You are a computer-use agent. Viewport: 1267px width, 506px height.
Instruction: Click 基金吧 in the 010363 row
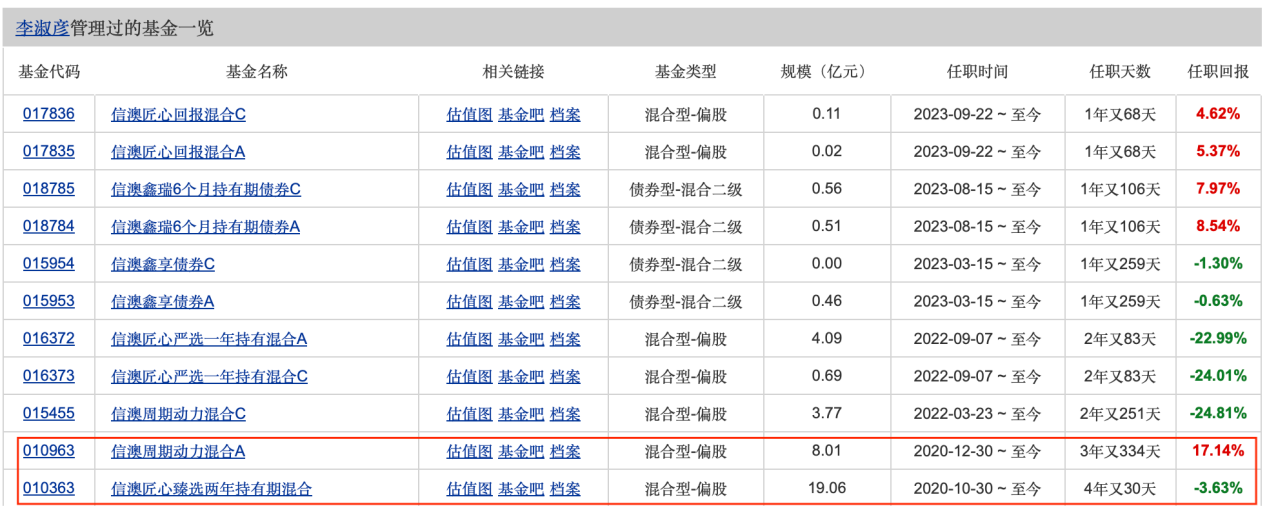point(521,489)
